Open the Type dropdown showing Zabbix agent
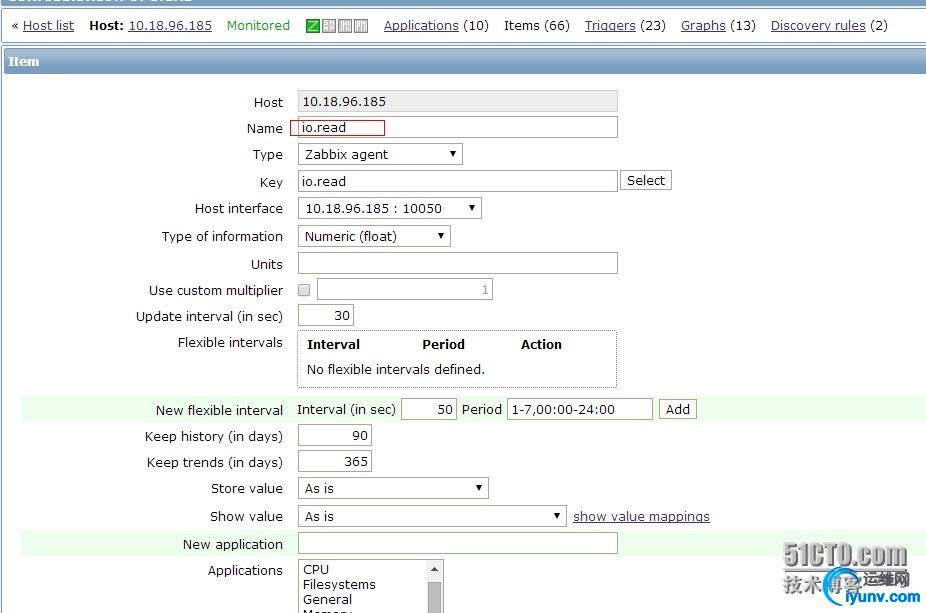This screenshot has width=926, height=613. 380,154
